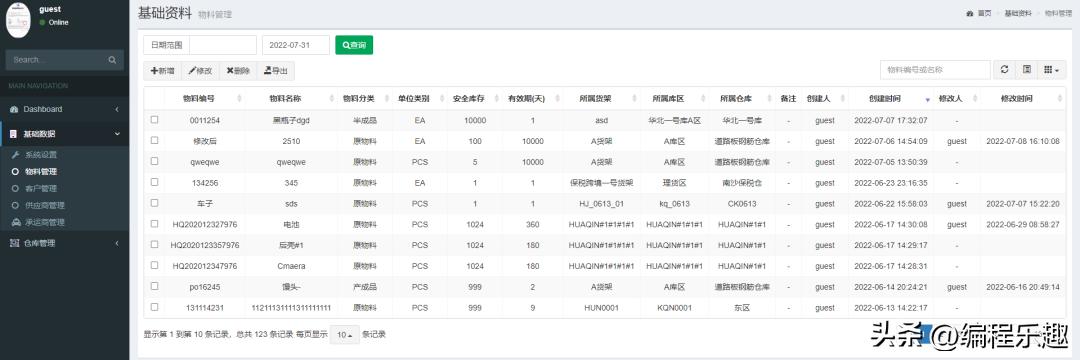The height and width of the screenshot is (360, 1080).
Task: Check the HQ202012347976 Cmaera row checkbox
Action: (x=154, y=265)
